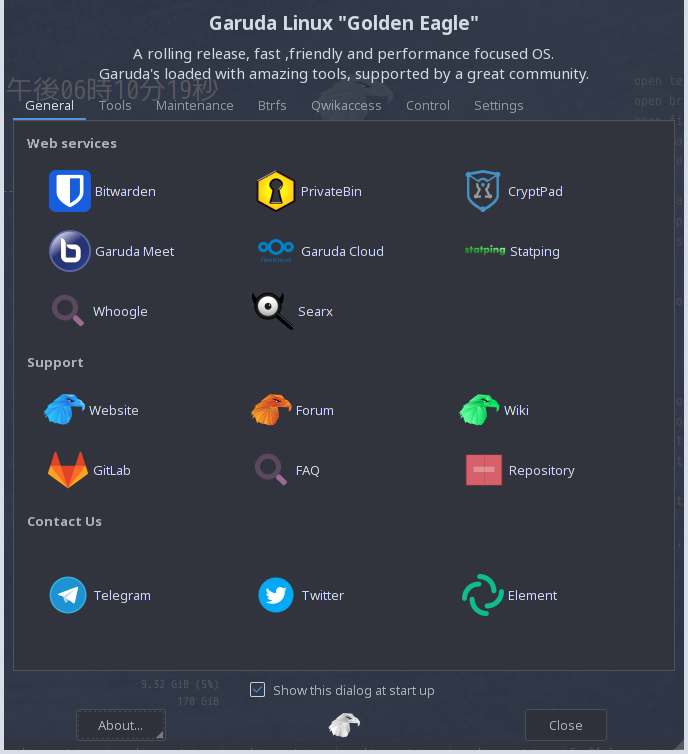Open Garuda Meet BigBlueButton icon
Viewport: 688px width, 754px height.
click(x=70, y=251)
